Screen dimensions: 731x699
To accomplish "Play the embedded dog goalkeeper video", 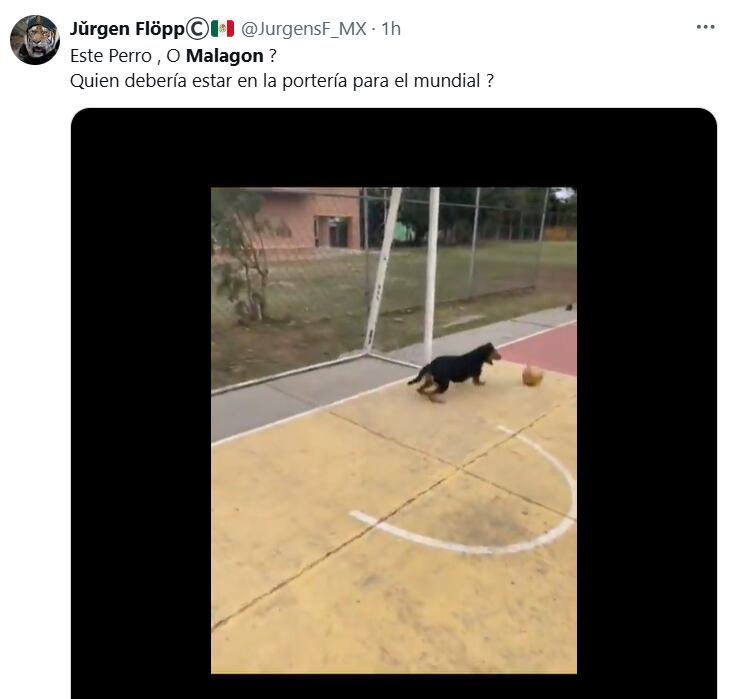I will coord(393,430).
